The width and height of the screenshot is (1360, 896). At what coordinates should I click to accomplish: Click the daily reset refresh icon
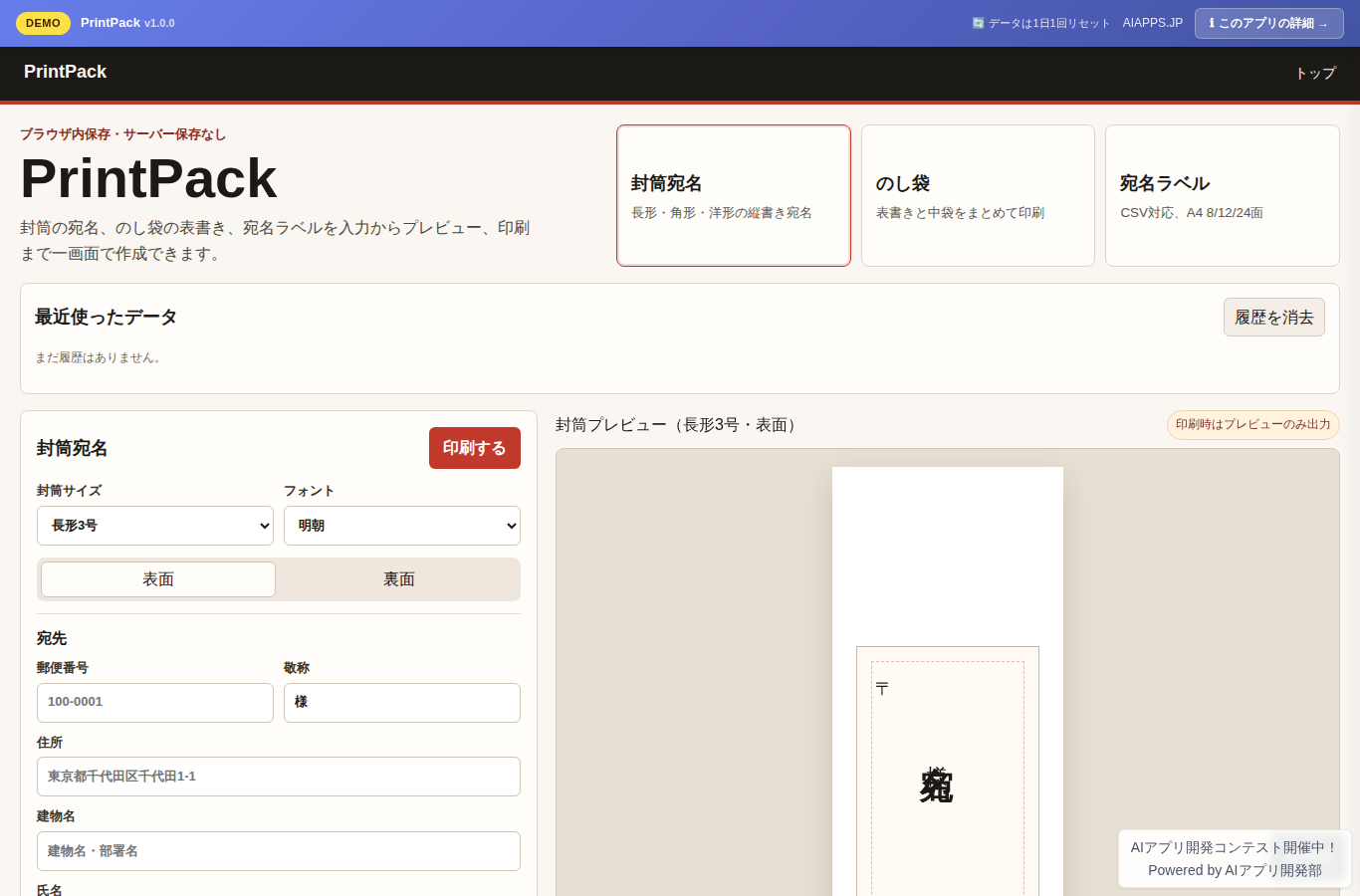click(978, 23)
